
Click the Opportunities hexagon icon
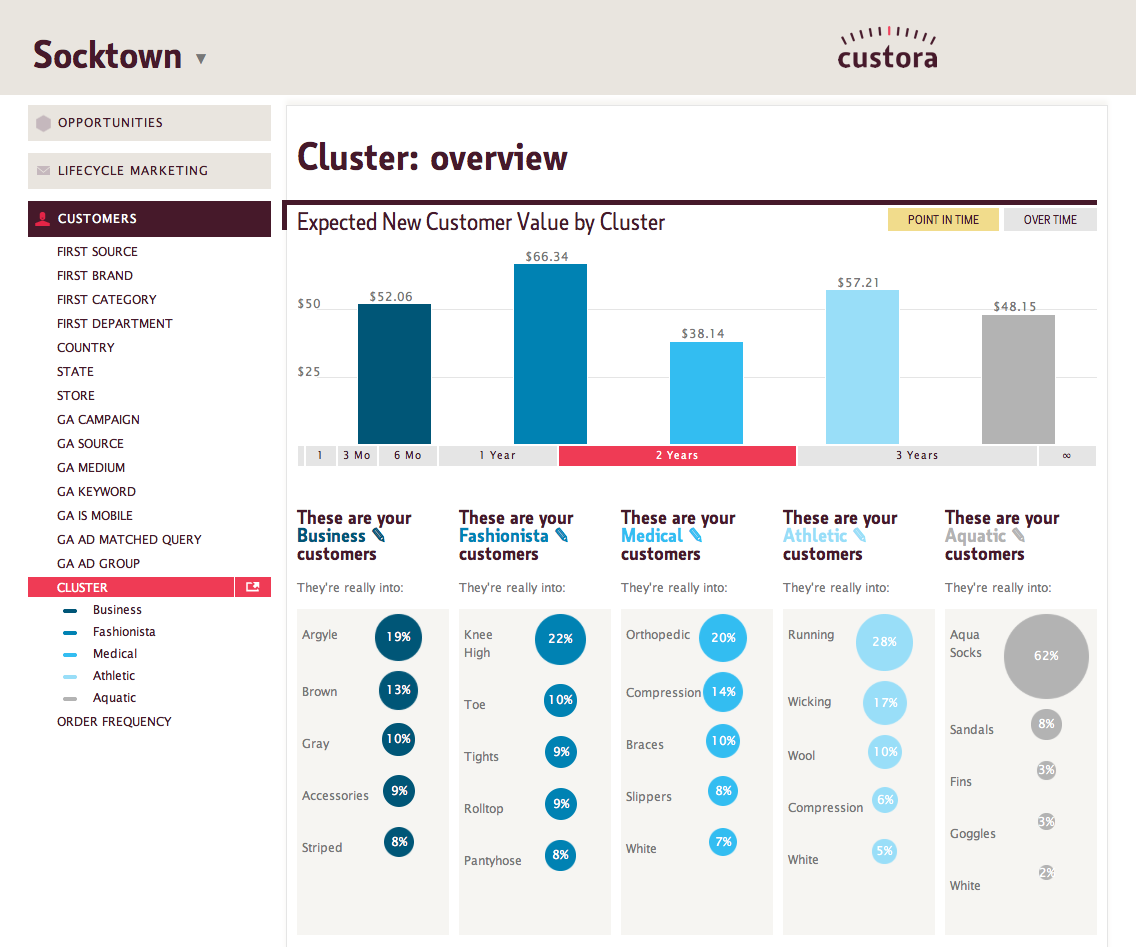pyautogui.click(x=43, y=123)
